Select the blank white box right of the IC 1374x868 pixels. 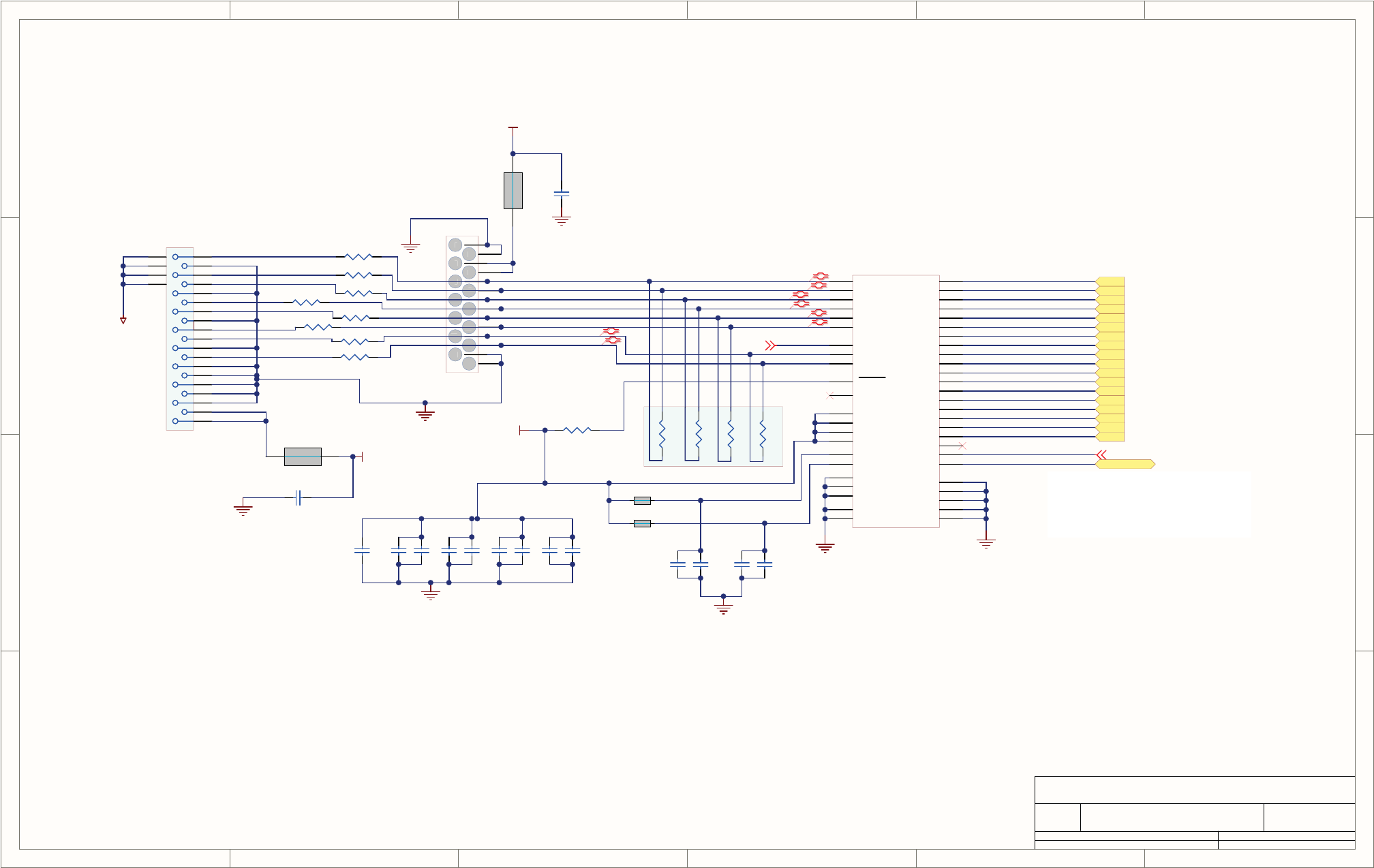[x=1148, y=504]
